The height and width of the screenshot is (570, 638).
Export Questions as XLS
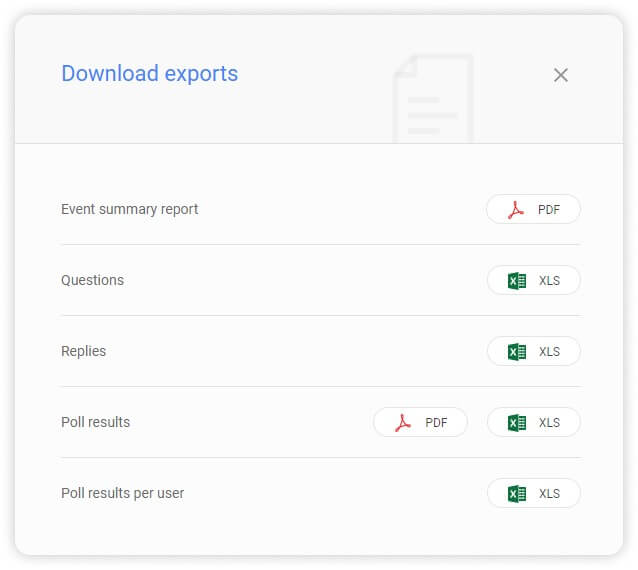tap(533, 281)
